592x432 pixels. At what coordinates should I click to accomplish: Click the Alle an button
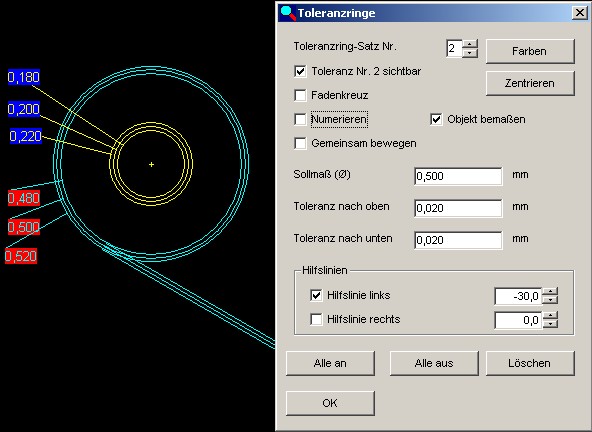(330, 363)
